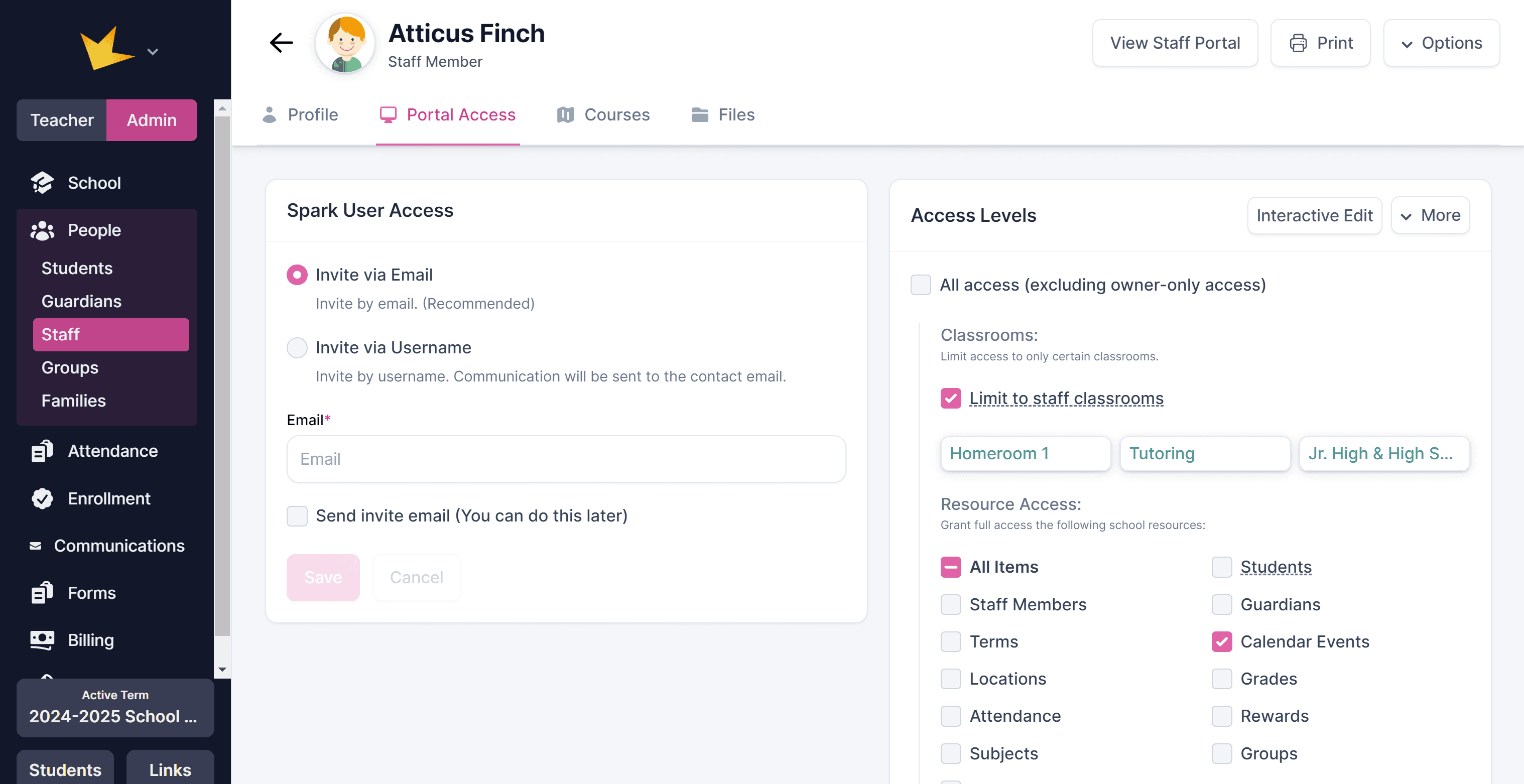The height and width of the screenshot is (784, 1524).
Task: Open the More dropdown in Access Levels
Action: 1430,215
